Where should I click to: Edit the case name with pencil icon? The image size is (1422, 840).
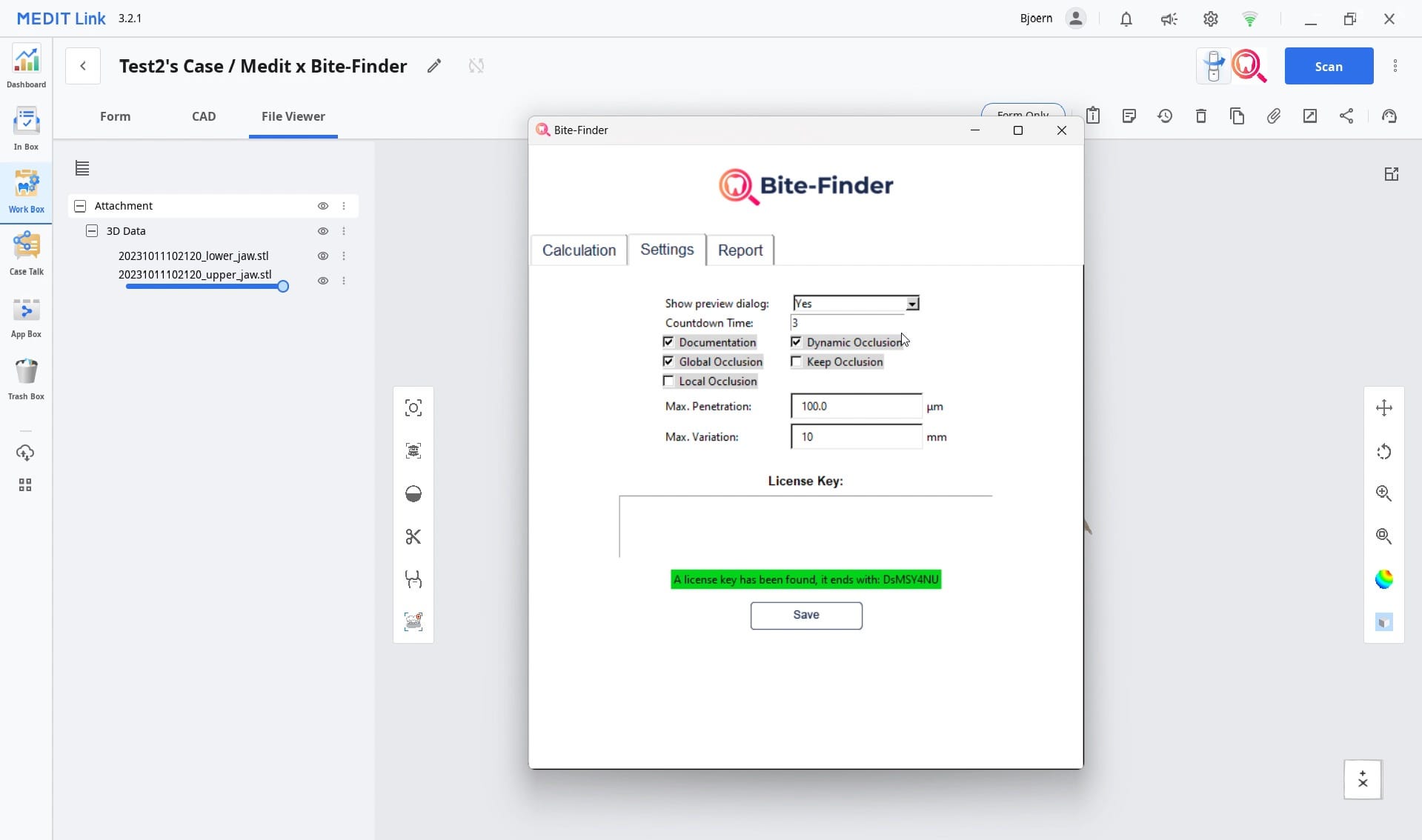coord(434,66)
